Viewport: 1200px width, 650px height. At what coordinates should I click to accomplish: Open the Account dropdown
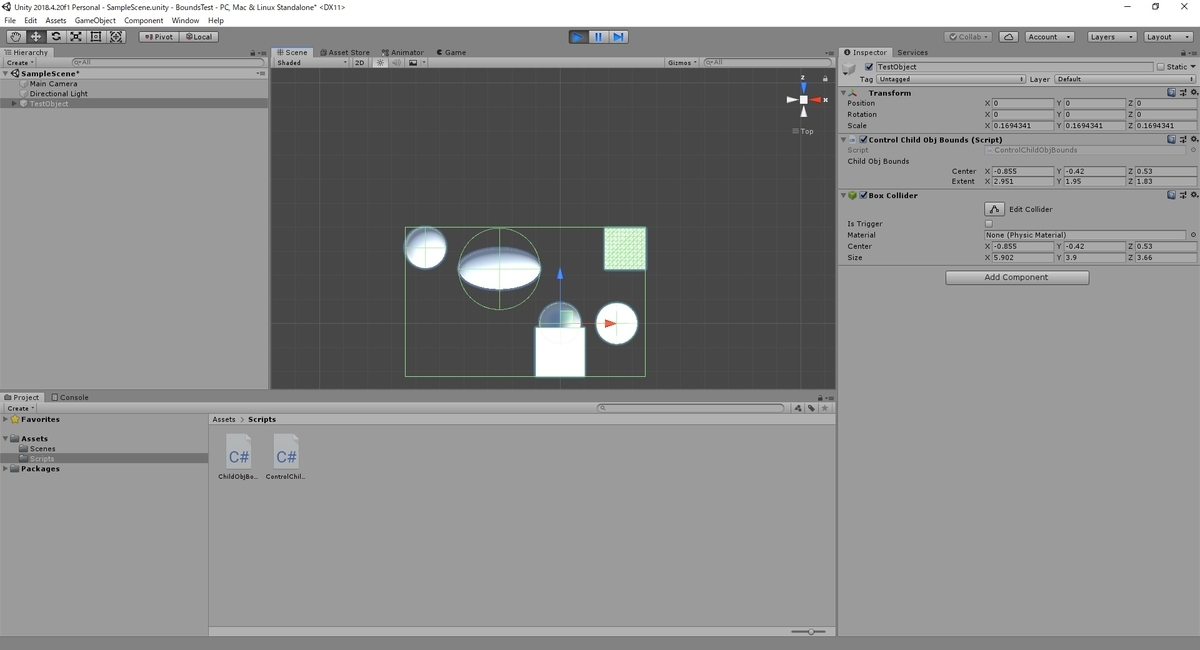click(x=1050, y=37)
